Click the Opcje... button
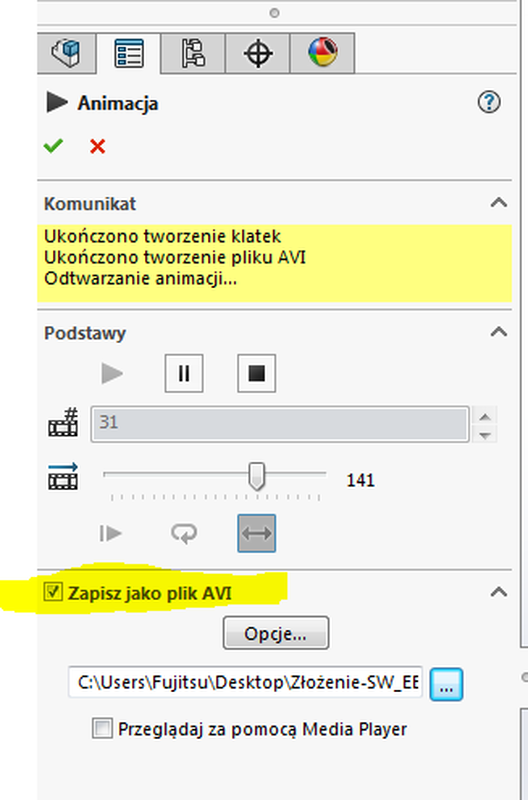 [x=275, y=633]
